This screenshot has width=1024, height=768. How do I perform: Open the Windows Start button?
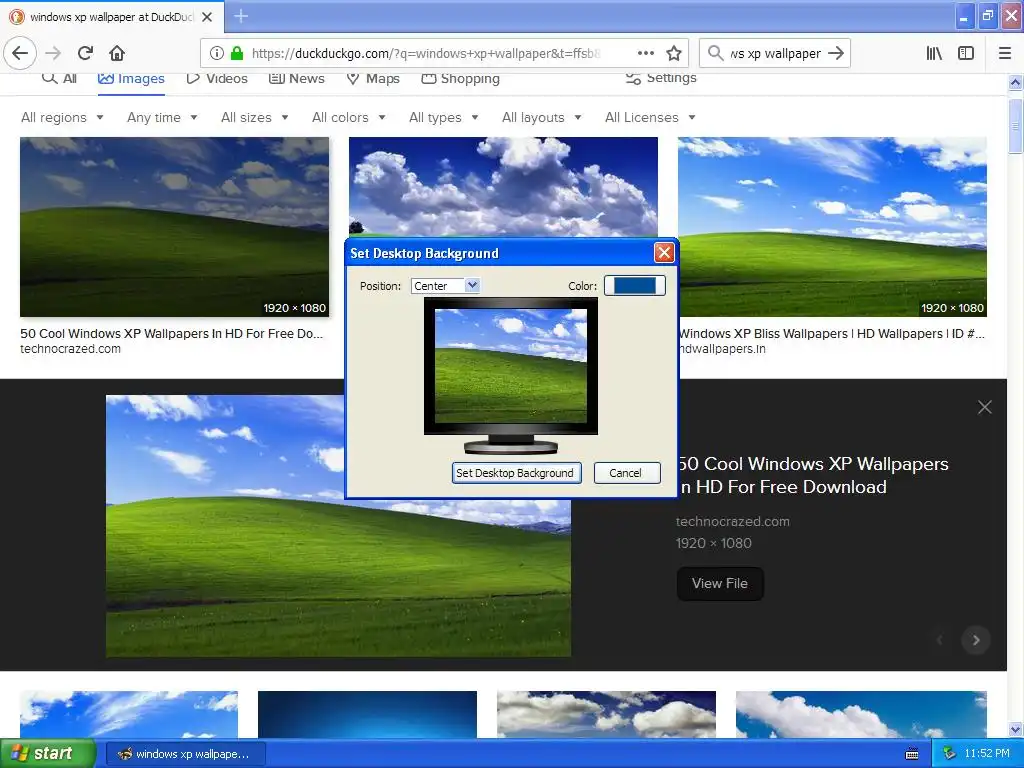pyautogui.click(x=48, y=754)
